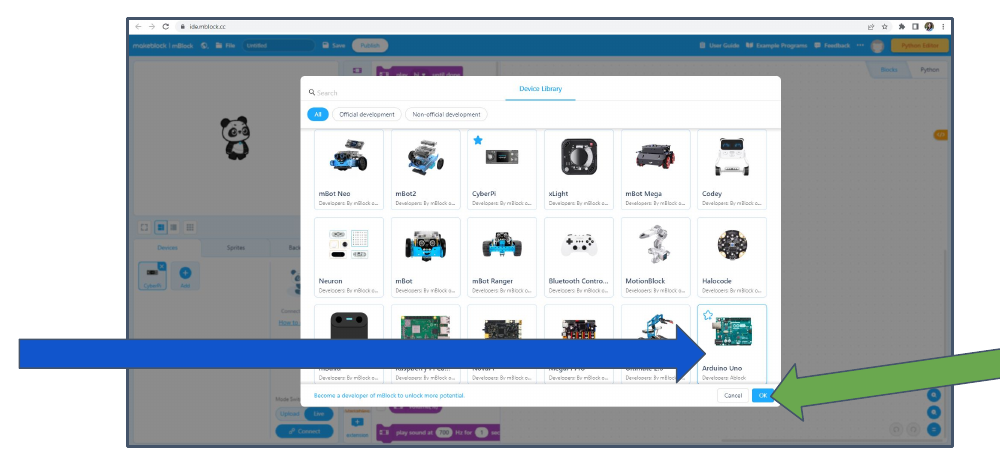Viewport: 1000px width, 460px height.
Task: Select the mBot Mega device card
Action: (x=656, y=170)
